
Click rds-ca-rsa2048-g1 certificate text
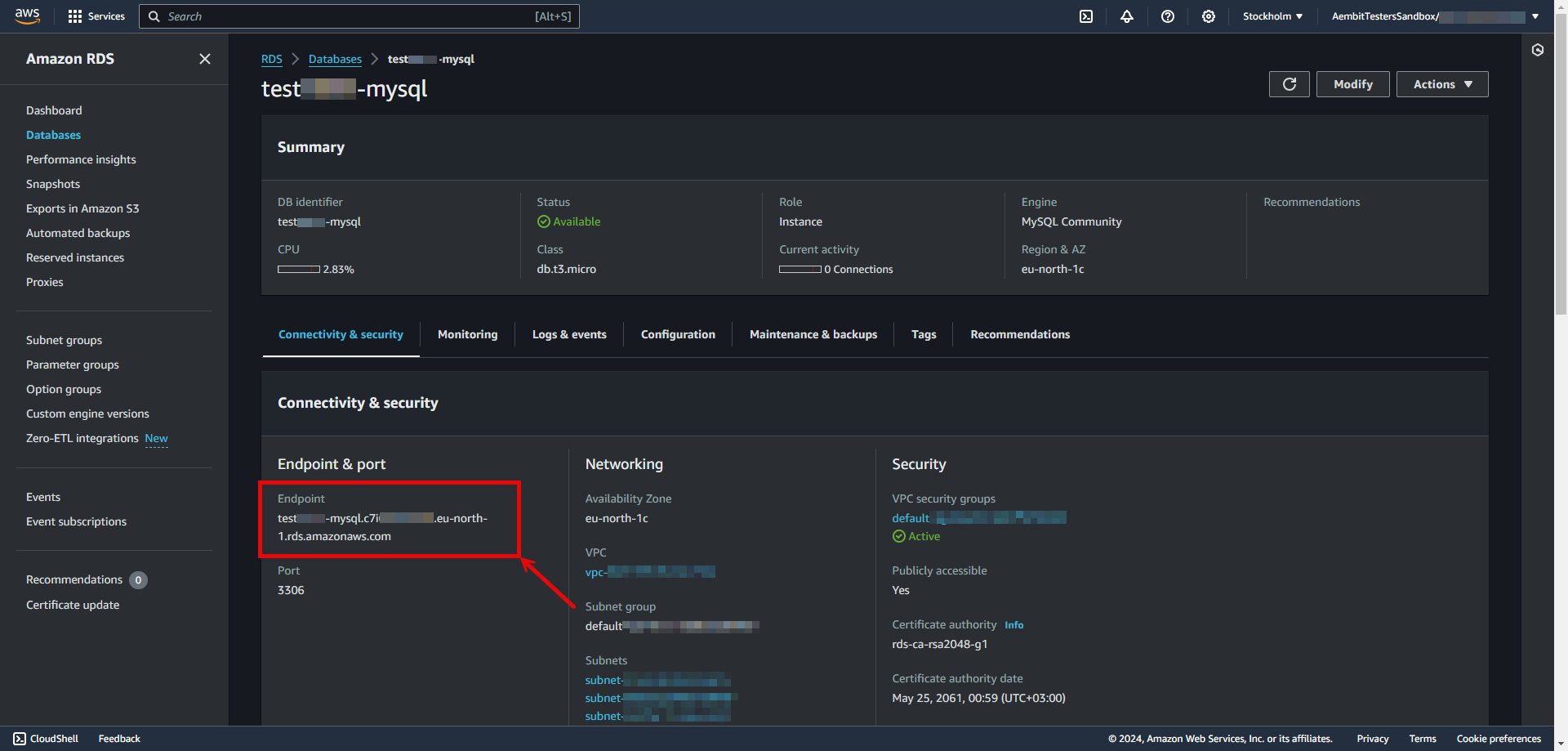point(940,644)
